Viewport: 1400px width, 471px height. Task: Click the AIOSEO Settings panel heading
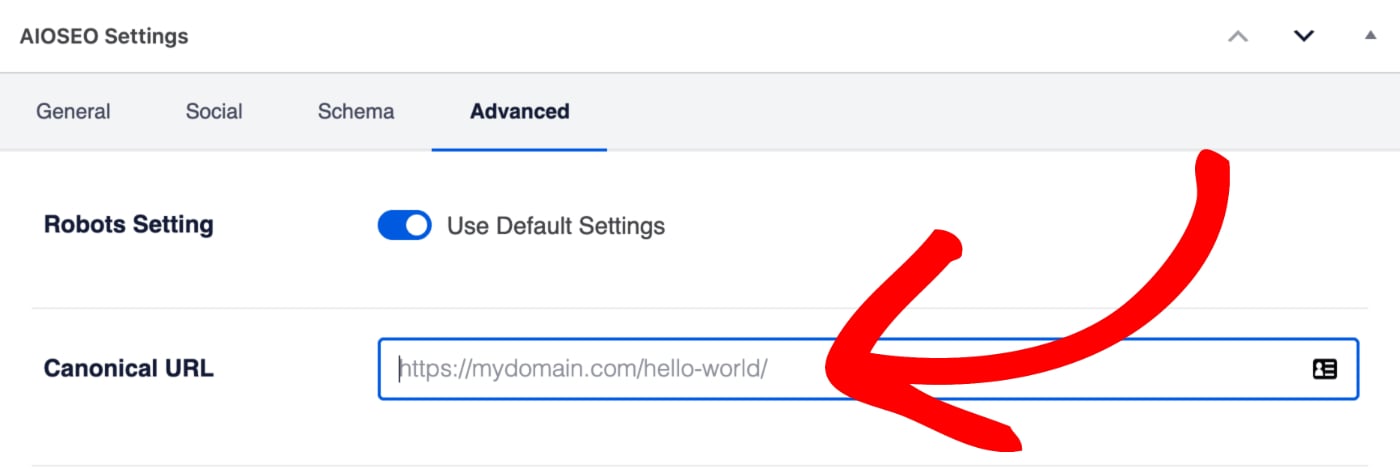(x=104, y=36)
